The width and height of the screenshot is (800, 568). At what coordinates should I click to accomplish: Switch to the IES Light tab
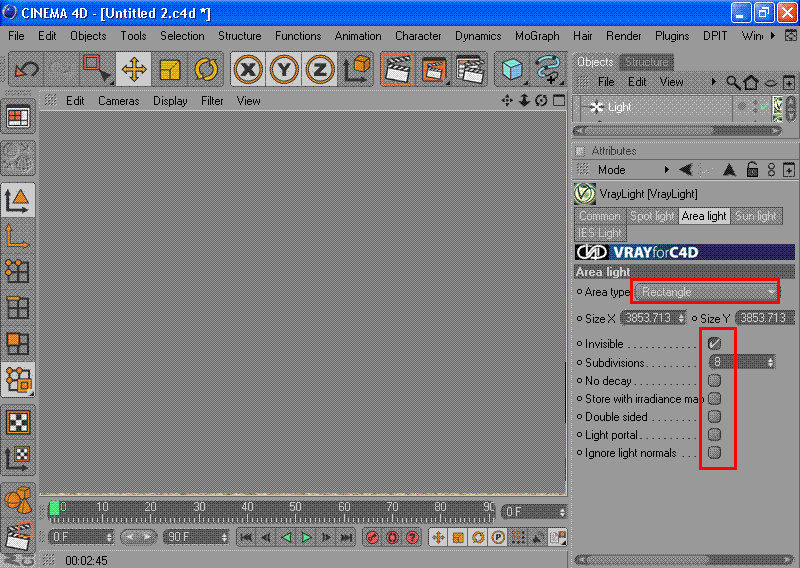599,233
